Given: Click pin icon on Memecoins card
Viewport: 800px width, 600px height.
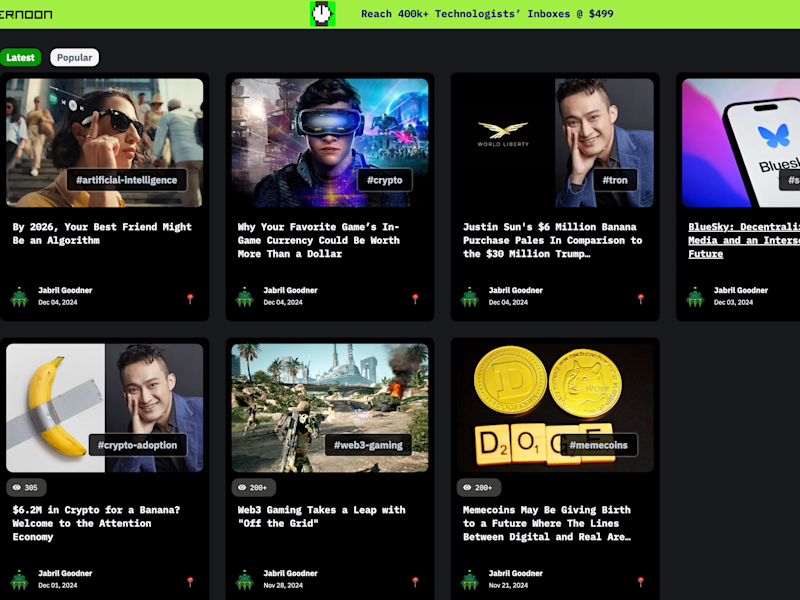Looking at the screenshot, I should point(641,582).
